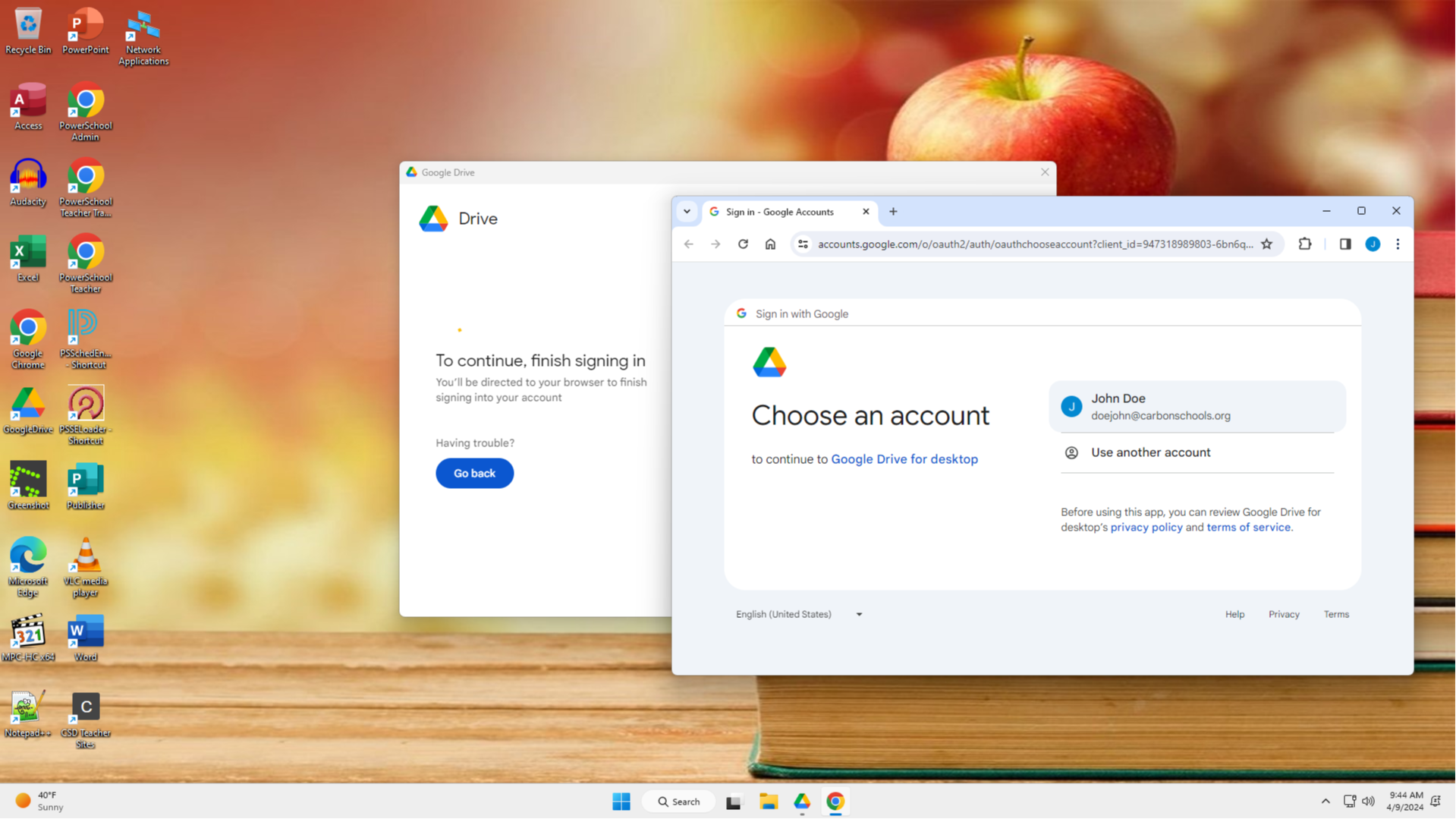Screen dimensions: 1456x819
Task: Select the Notepad++ desktop shortcut
Action: pos(28,715)
